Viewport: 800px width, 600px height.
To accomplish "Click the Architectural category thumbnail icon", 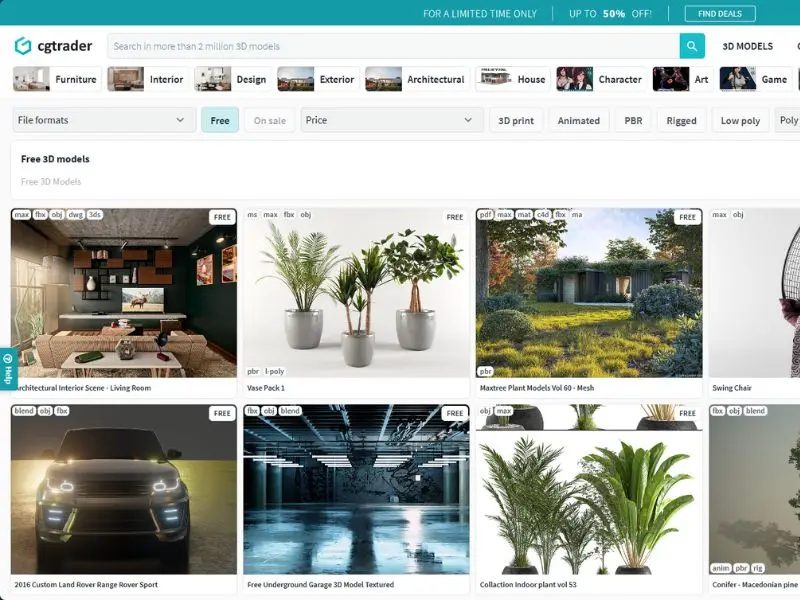I will click(x=383, y=79).
